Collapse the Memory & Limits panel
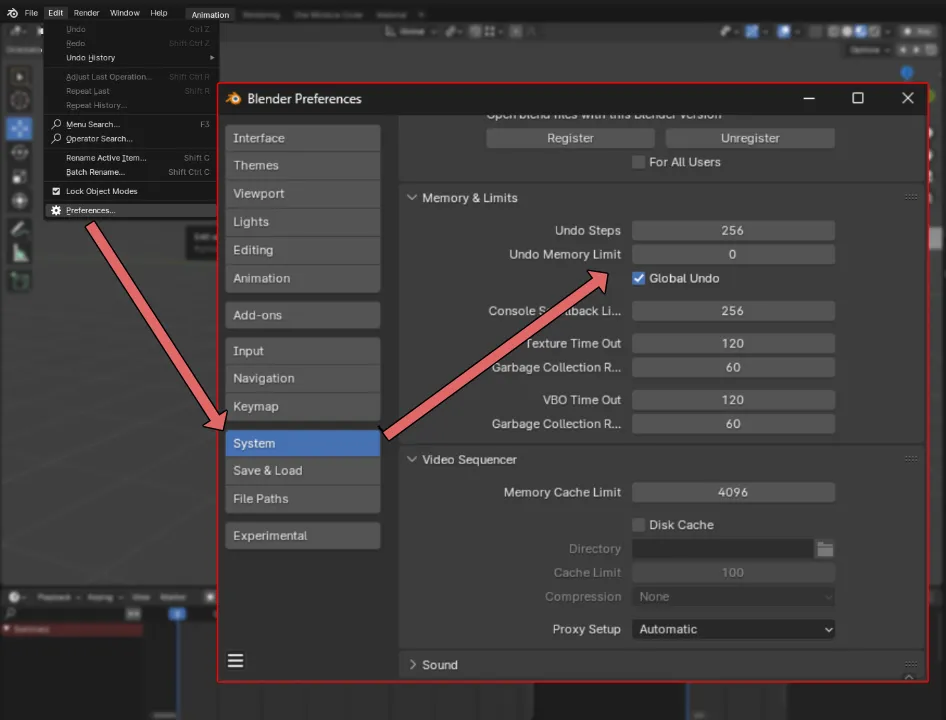This screenshot has height=720, width=946. [411, 197]
